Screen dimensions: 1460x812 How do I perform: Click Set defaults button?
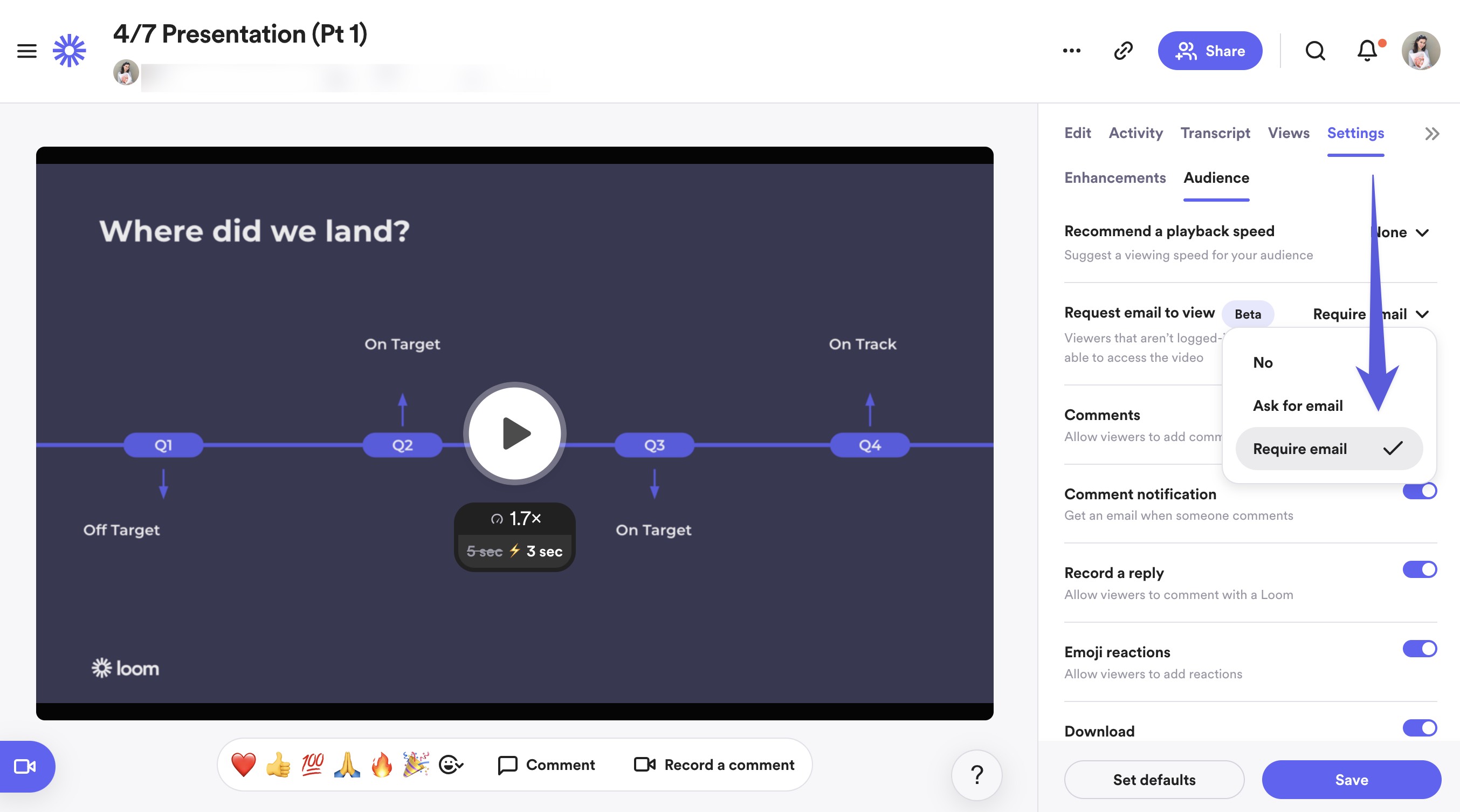[x=1154, y=780]
